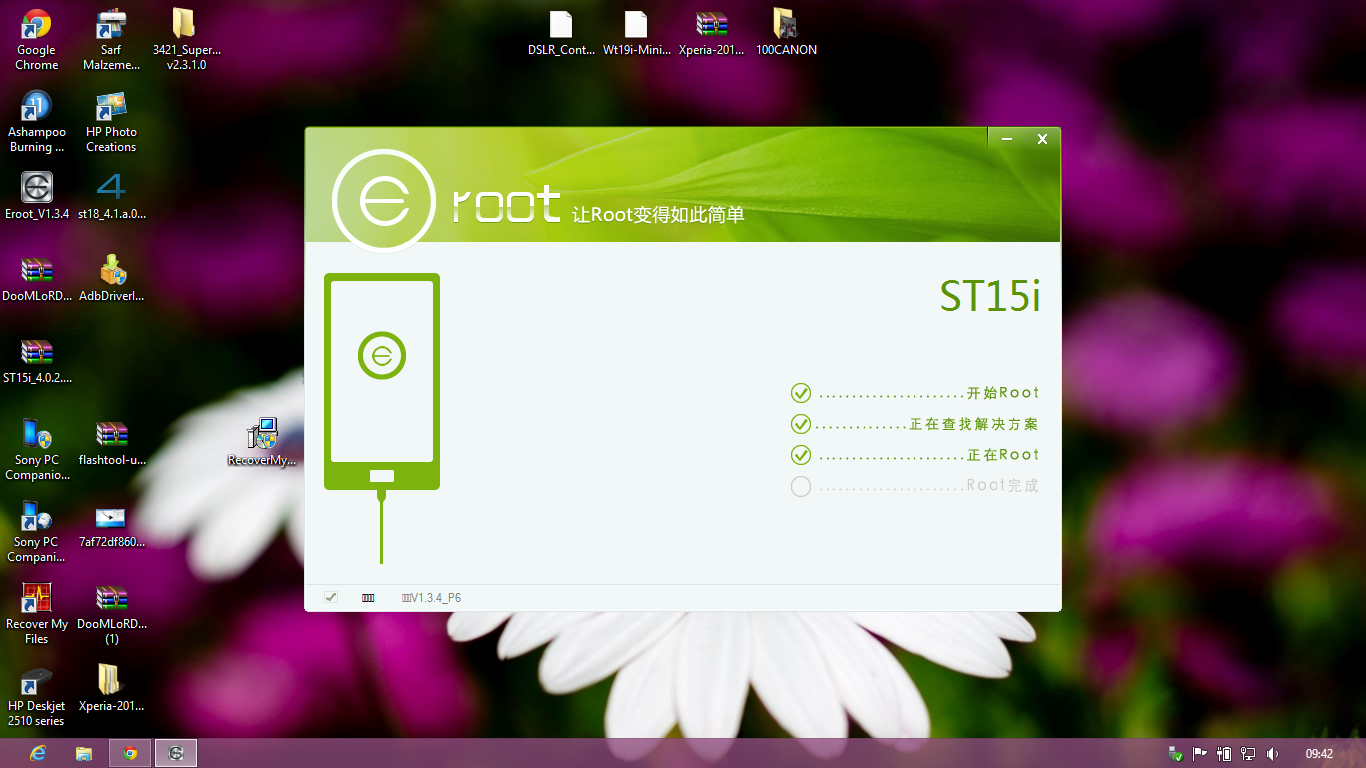Open the DSLR_Cont file on desktop
The height and width of the screenshot is (768, 1366).
click(x=561, y=33)
